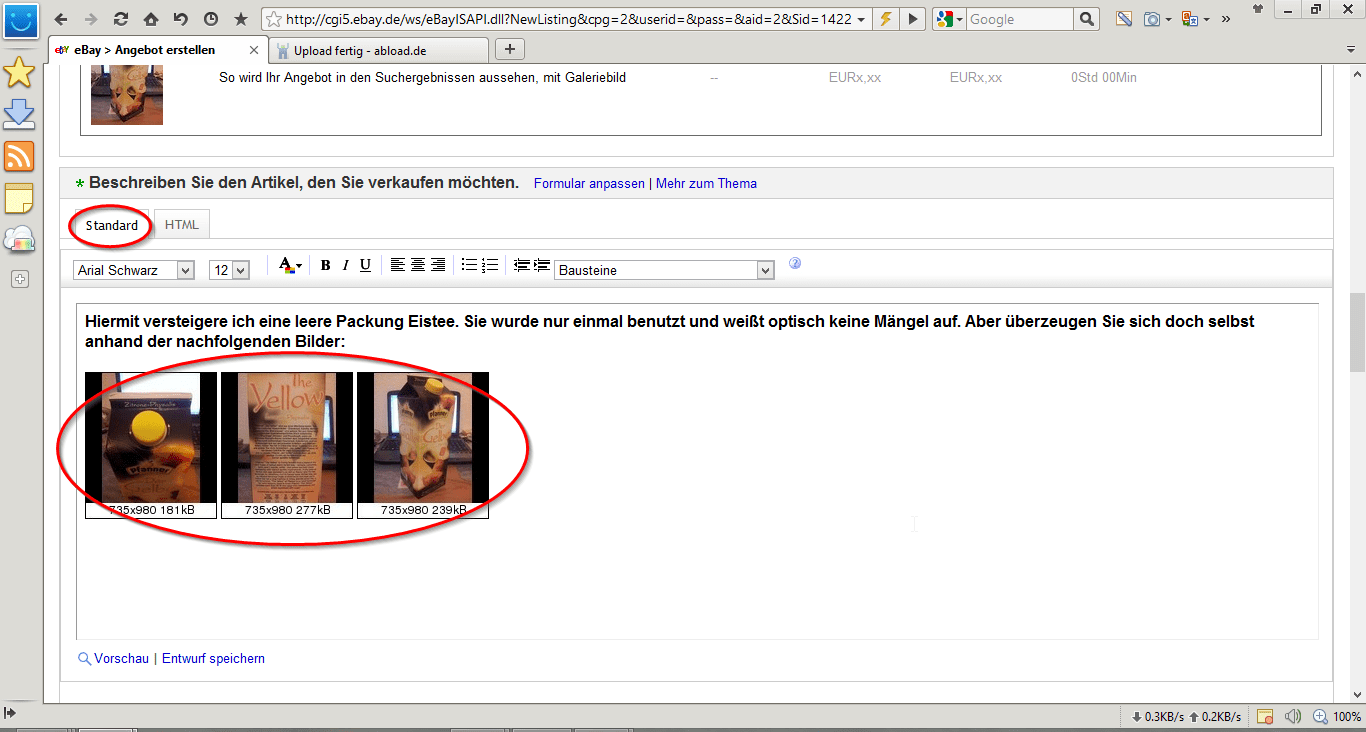The width and height of the screenshot is (1366, 732).
Task: Select the Standard editor tab
Action: [112, 225]
